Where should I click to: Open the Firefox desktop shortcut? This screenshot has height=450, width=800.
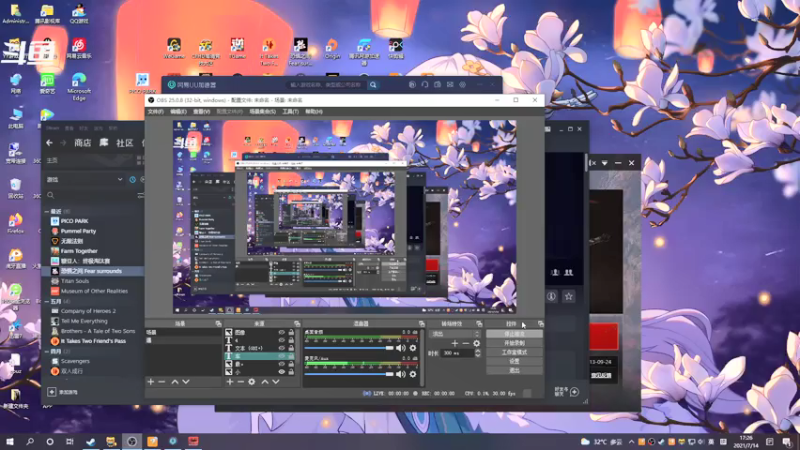[x=15, y=224]
